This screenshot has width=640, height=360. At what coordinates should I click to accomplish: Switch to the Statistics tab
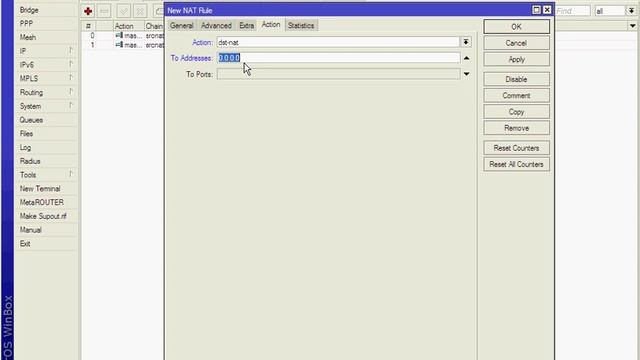301,25
